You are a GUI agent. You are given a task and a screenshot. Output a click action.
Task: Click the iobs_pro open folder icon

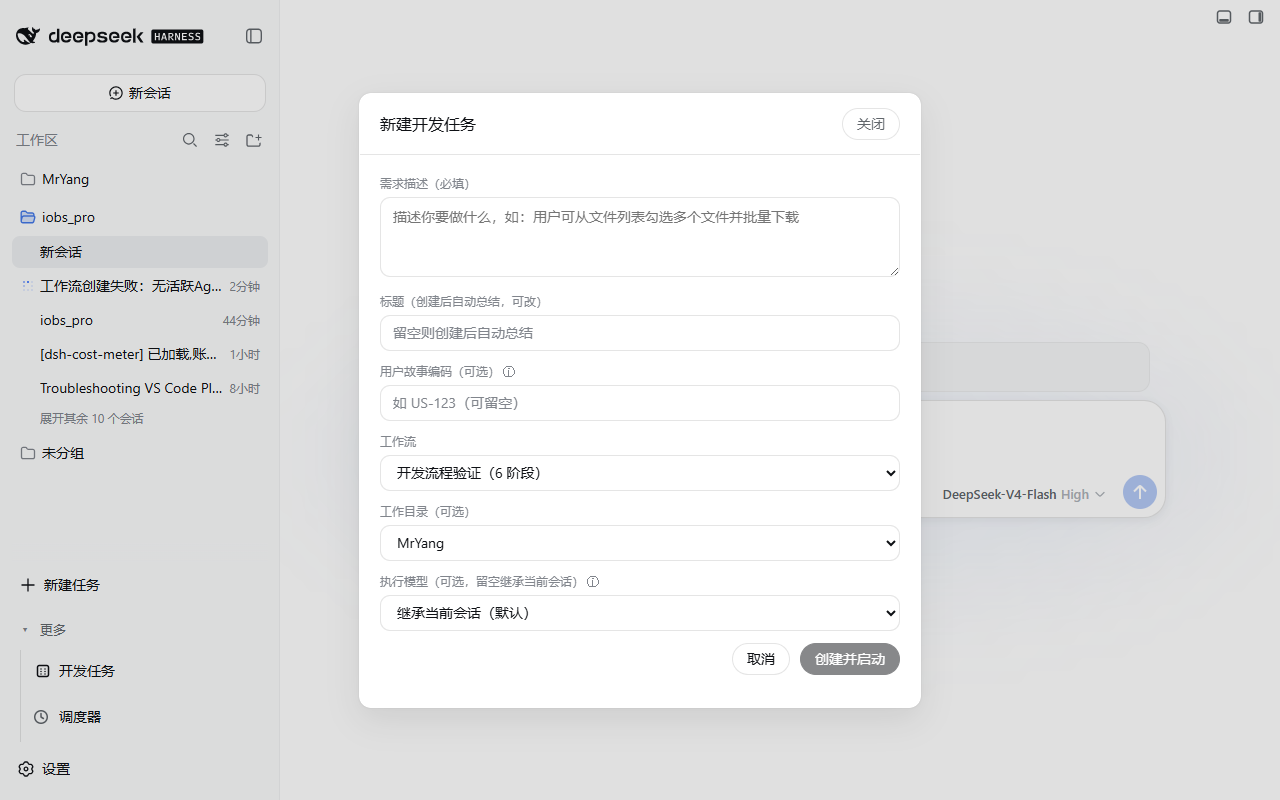coord(28,217)
